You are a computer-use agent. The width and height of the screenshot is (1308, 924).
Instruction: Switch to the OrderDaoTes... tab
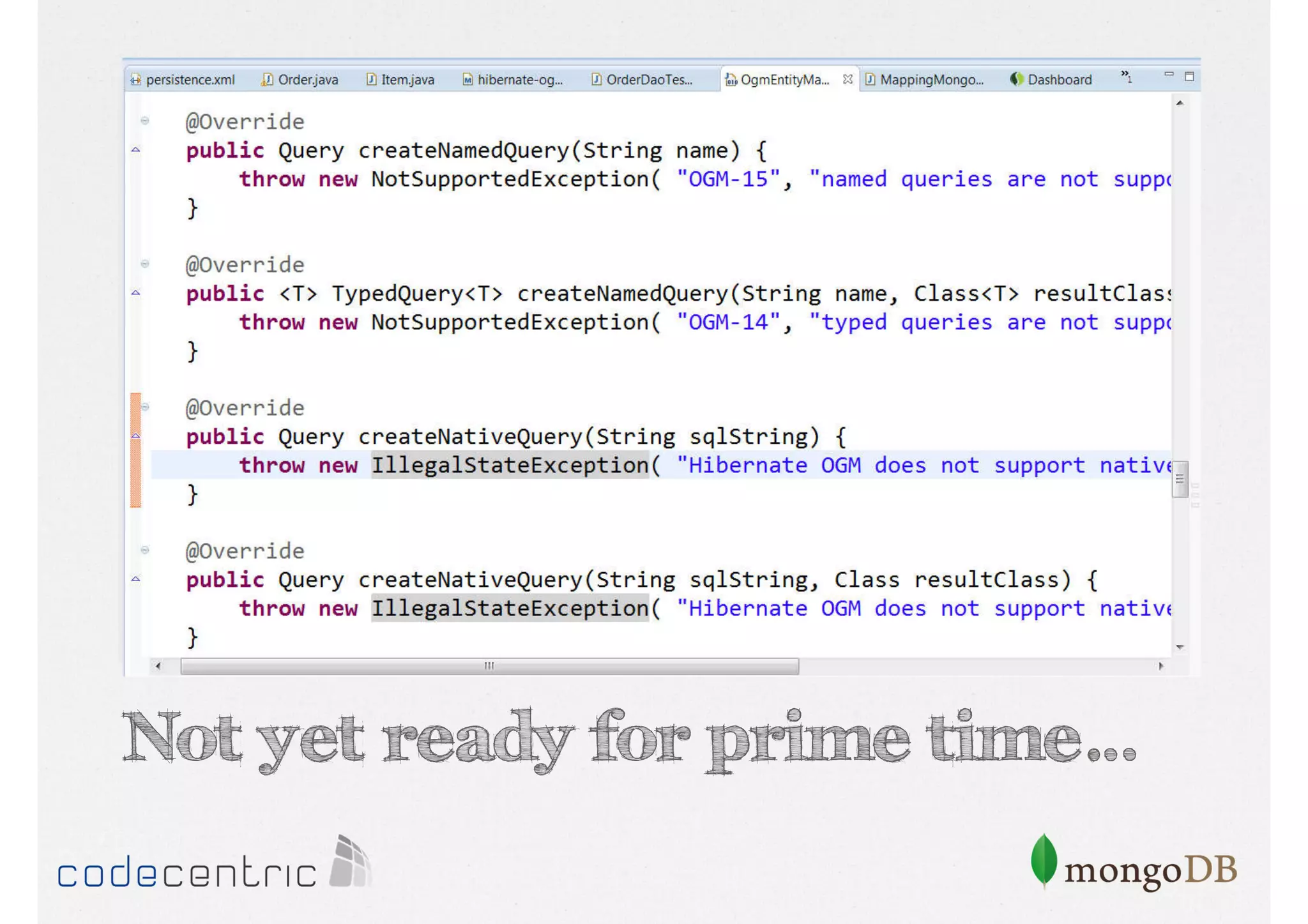(643, 79)
